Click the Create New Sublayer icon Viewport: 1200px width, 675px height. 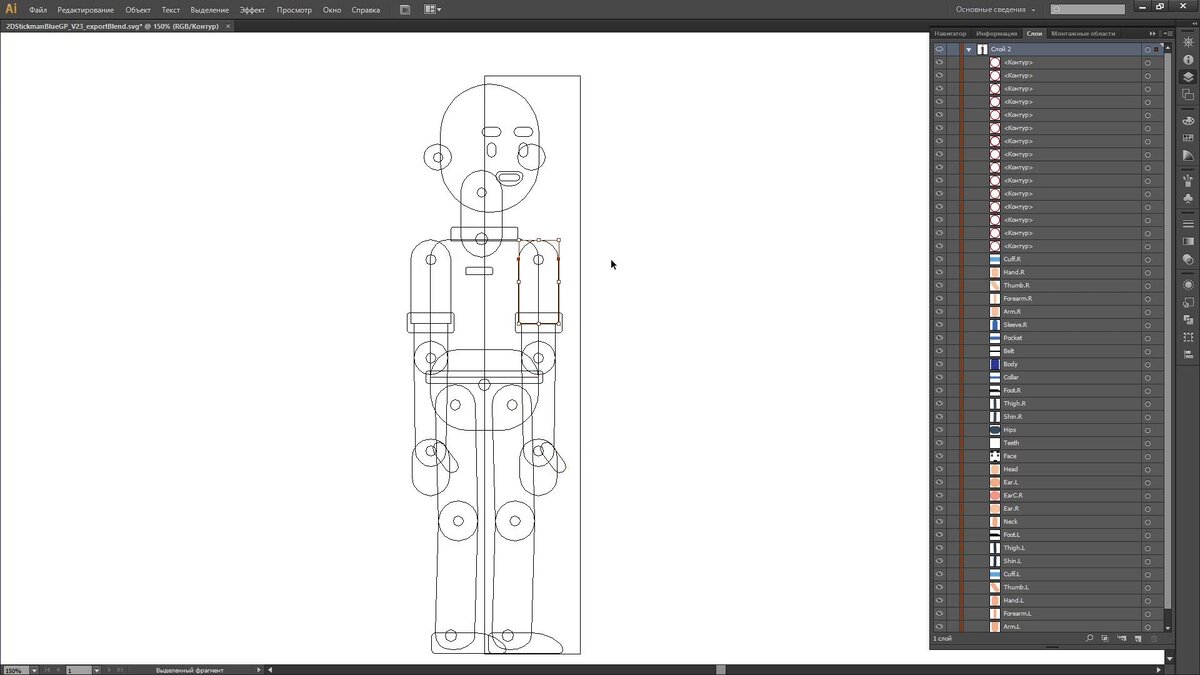point(1122,638)
